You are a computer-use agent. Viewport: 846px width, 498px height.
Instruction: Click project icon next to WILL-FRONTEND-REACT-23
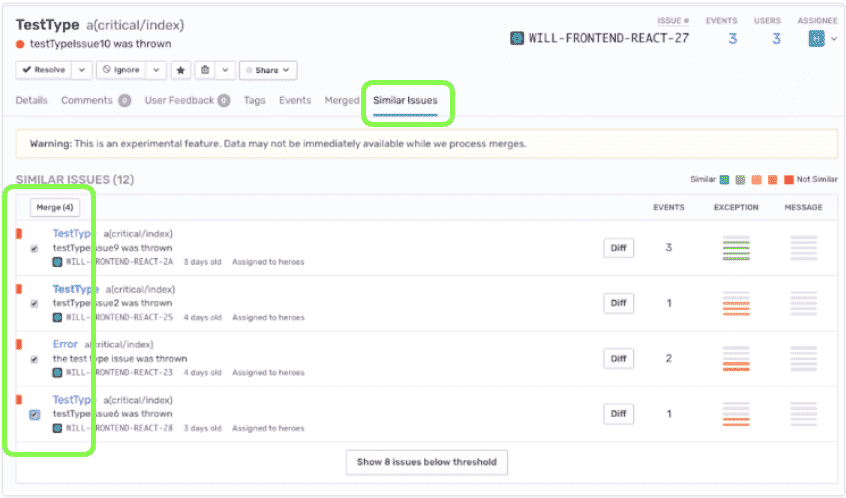coord(58,373)
